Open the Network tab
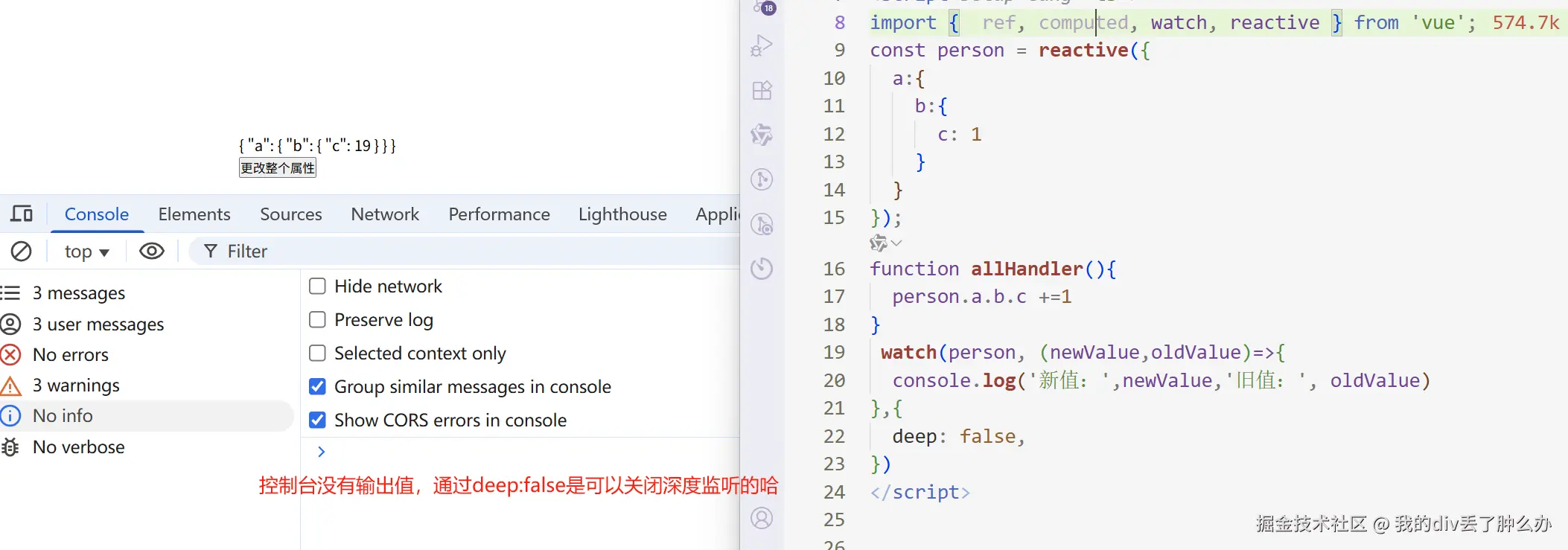 click(385, 214)
